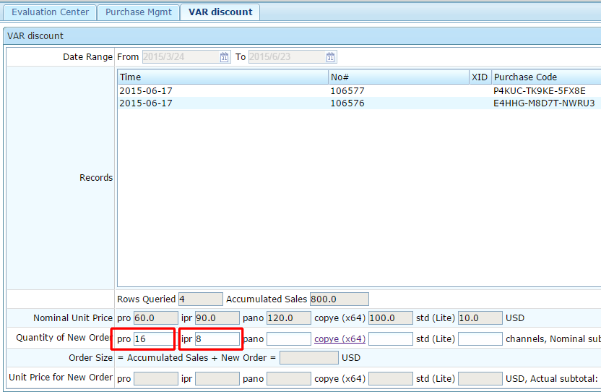Click the Purchase Code column header

(x=546, y=77)
